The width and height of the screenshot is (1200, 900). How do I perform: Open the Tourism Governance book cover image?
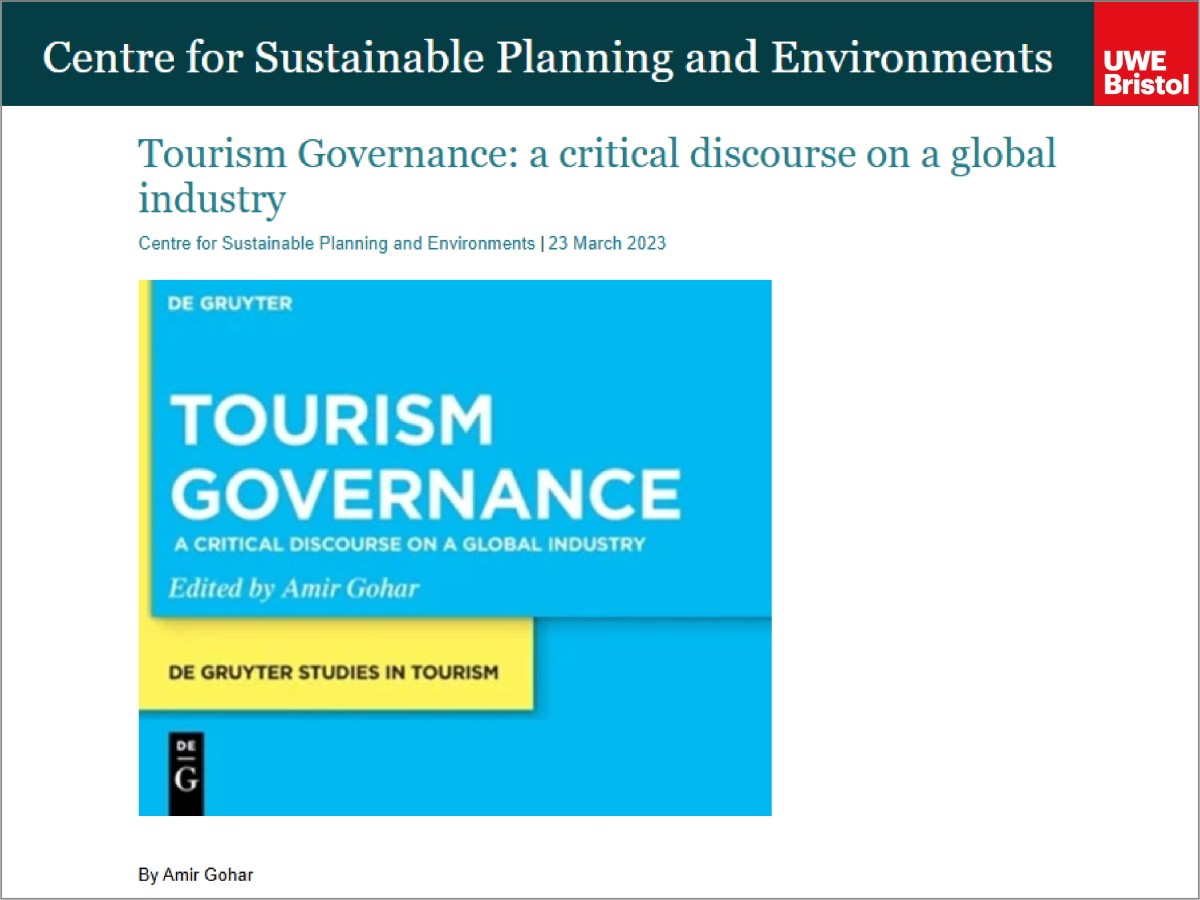455,548
